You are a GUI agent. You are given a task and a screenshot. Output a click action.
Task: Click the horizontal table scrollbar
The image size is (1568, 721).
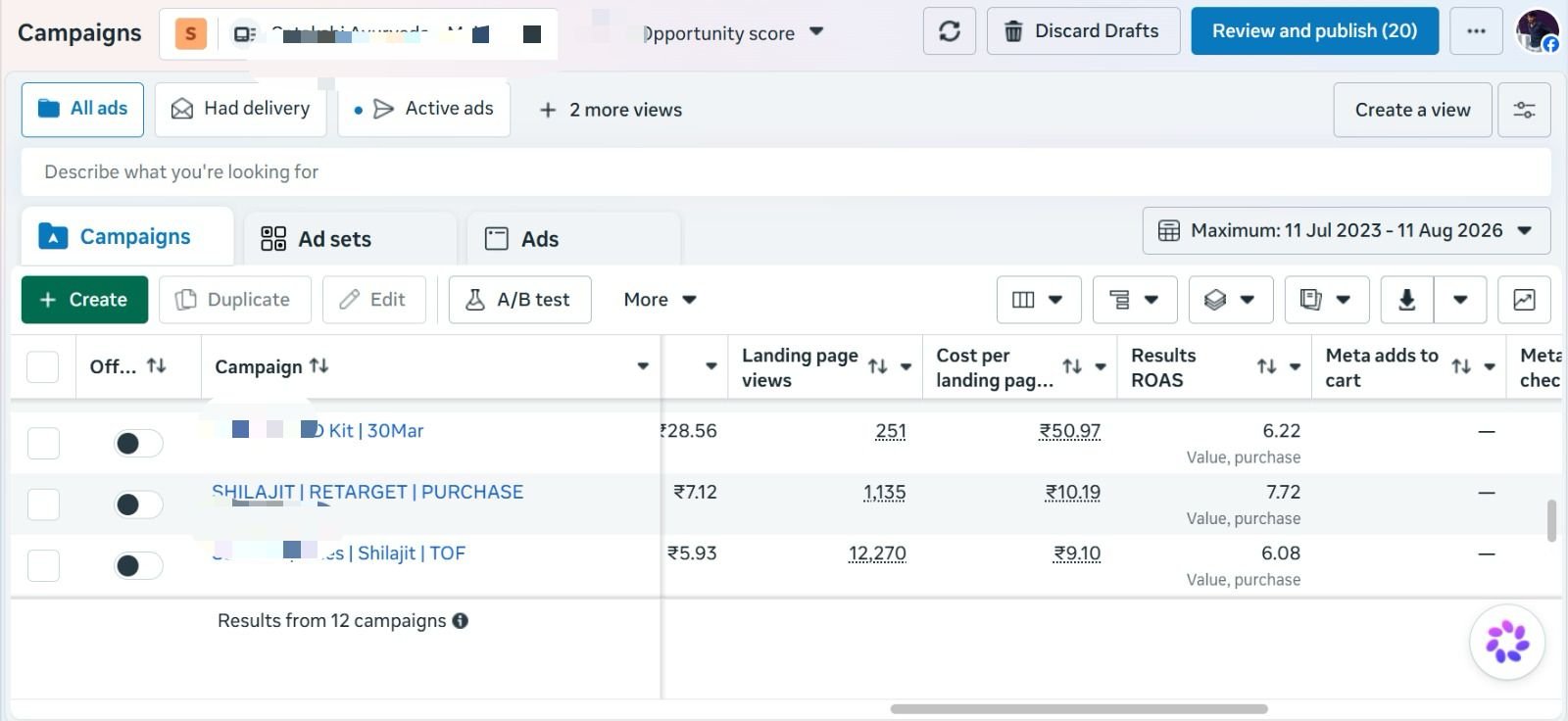point(1078,708)
